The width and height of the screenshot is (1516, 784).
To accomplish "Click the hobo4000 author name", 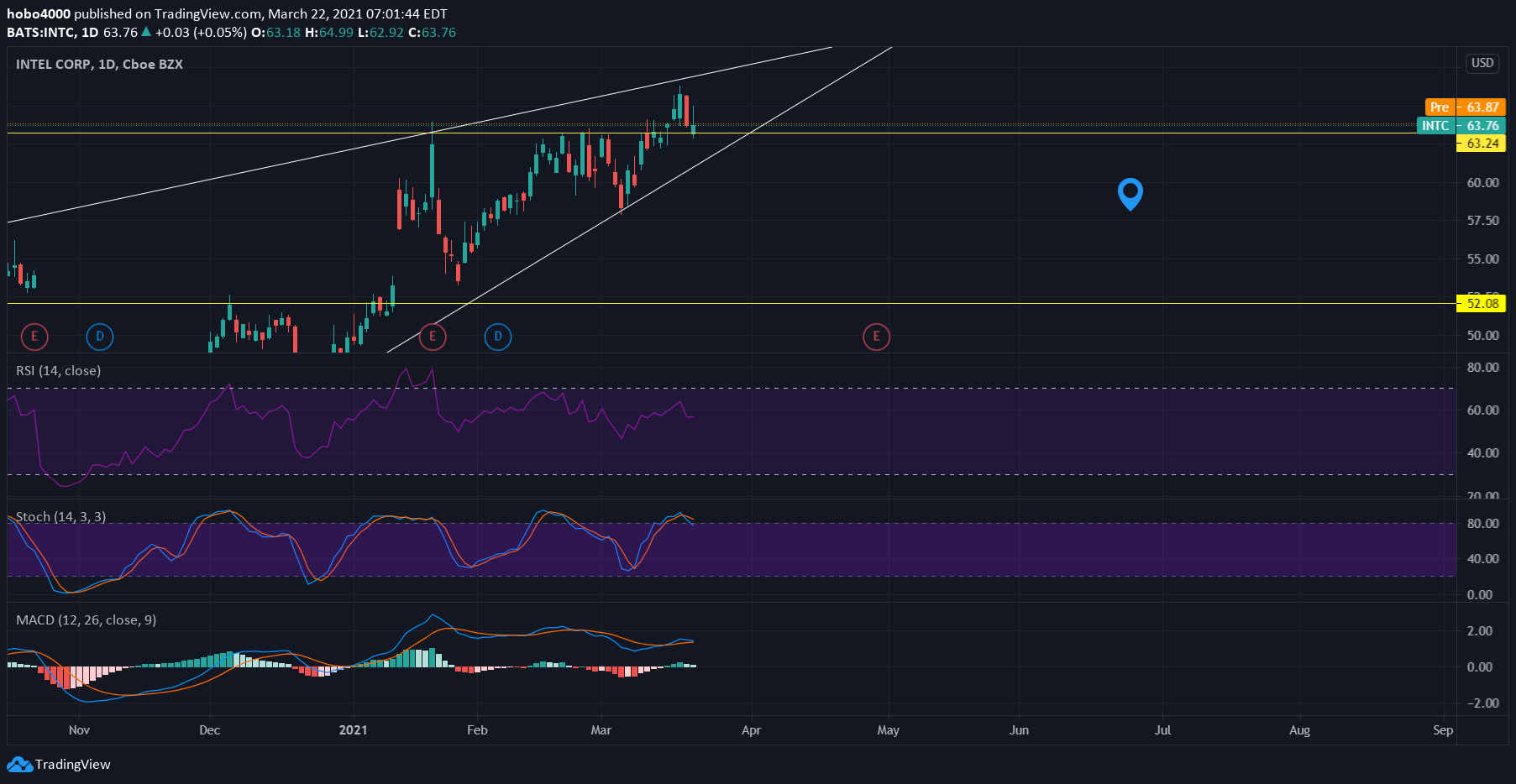I will point(39,14).
